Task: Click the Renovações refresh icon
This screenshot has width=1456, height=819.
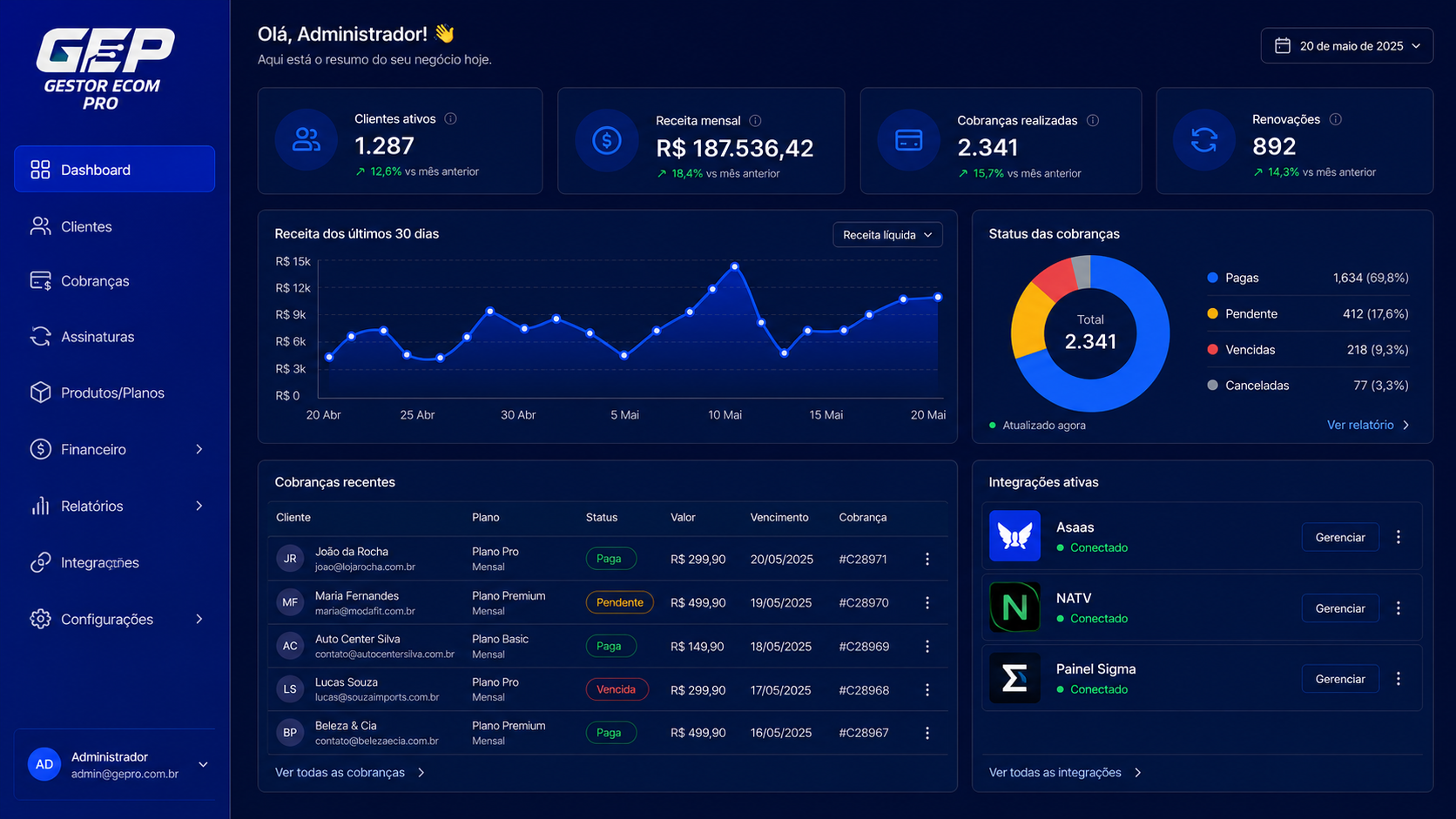Action: point(1204,139)
